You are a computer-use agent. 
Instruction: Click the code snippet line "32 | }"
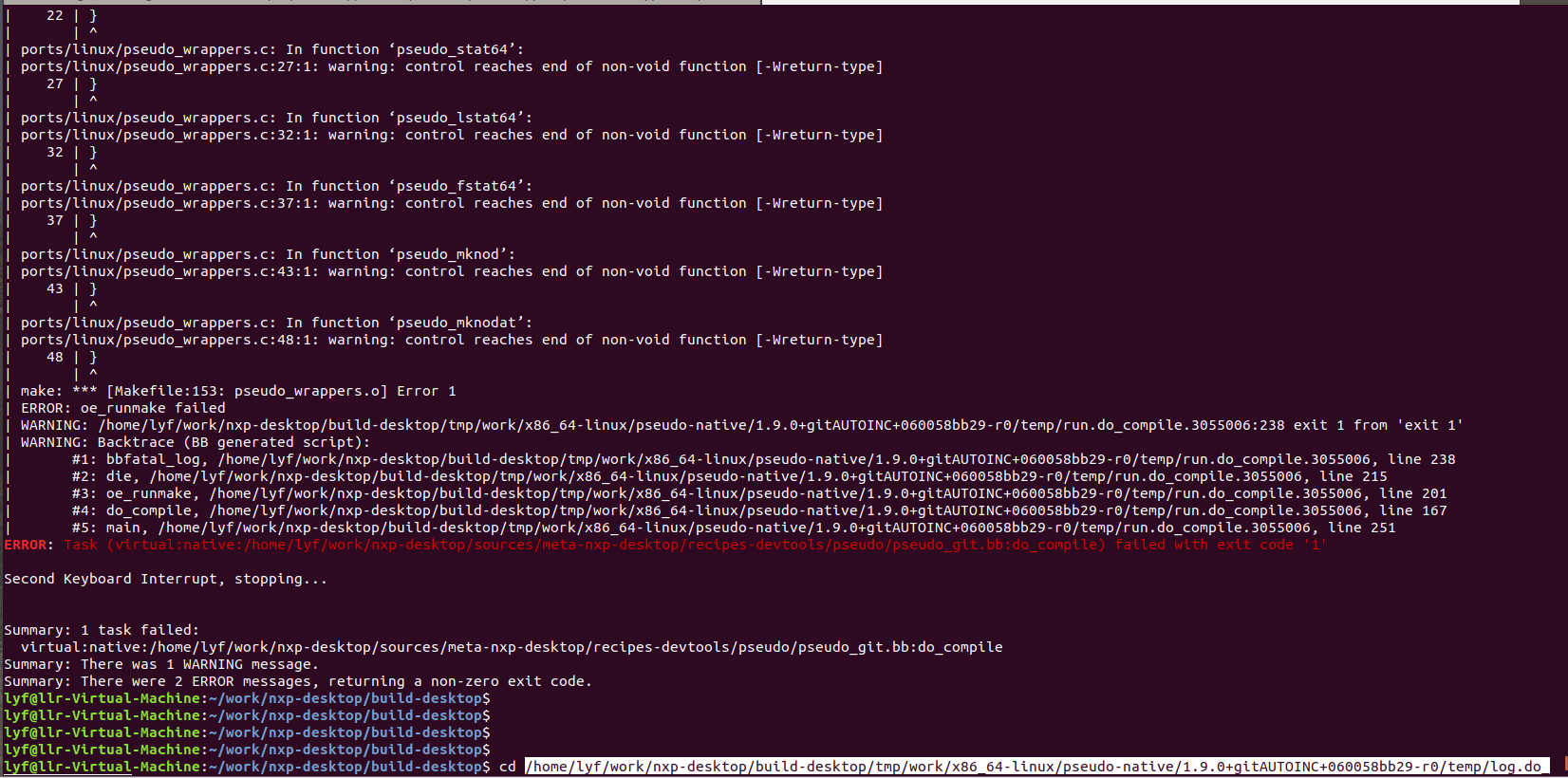tap(72, 152)
